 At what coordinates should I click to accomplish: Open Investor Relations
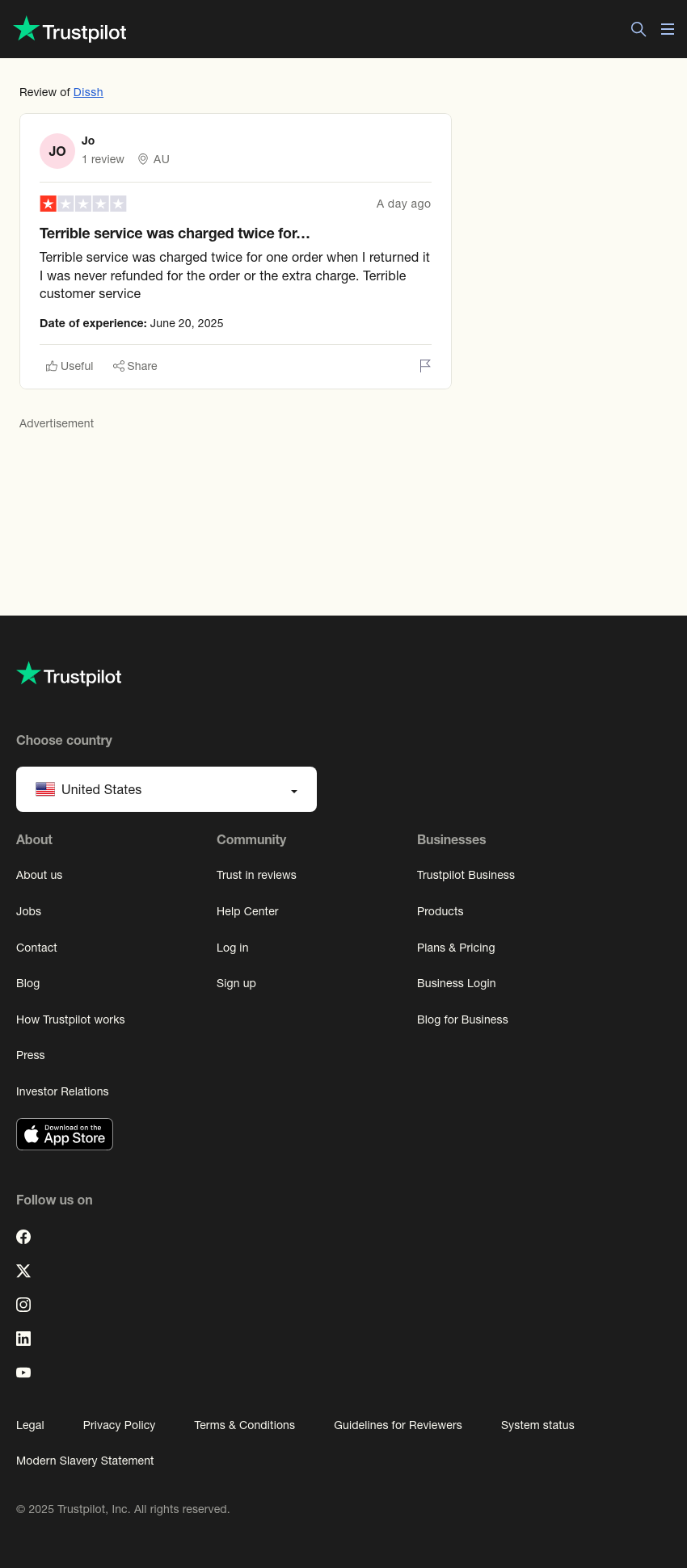pyautogui.click(x=62, y=1091)
